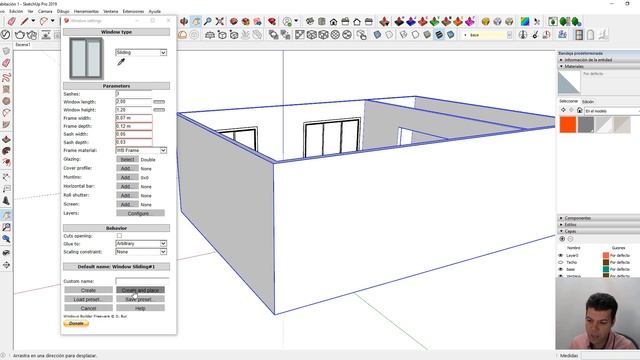Screen dimensions: 640x360
Task: Click the Load preset button
Action: (88, 299)
